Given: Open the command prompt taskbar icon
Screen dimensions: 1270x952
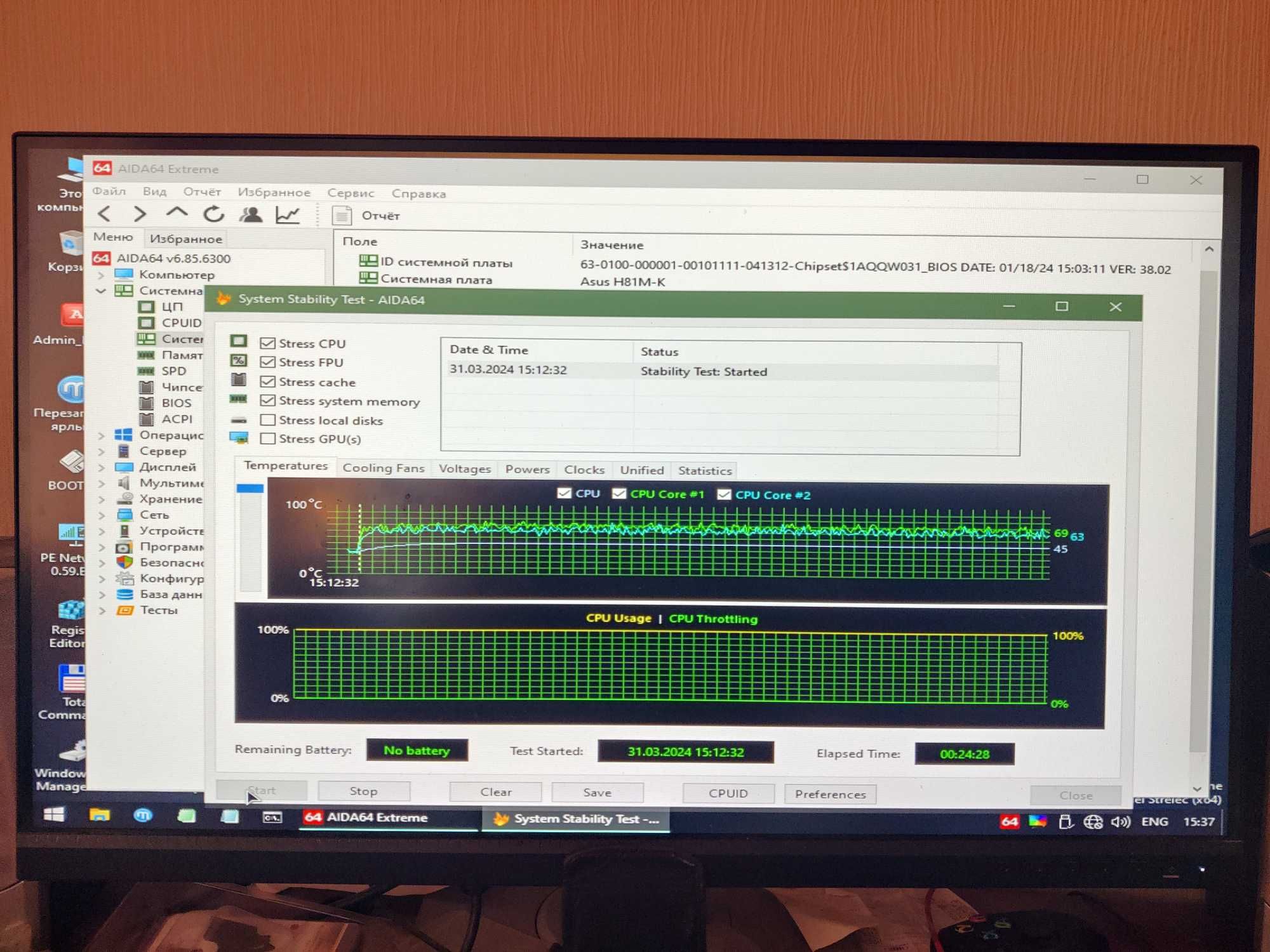Looking at the screenshot, I should click(x=272, y=817).
